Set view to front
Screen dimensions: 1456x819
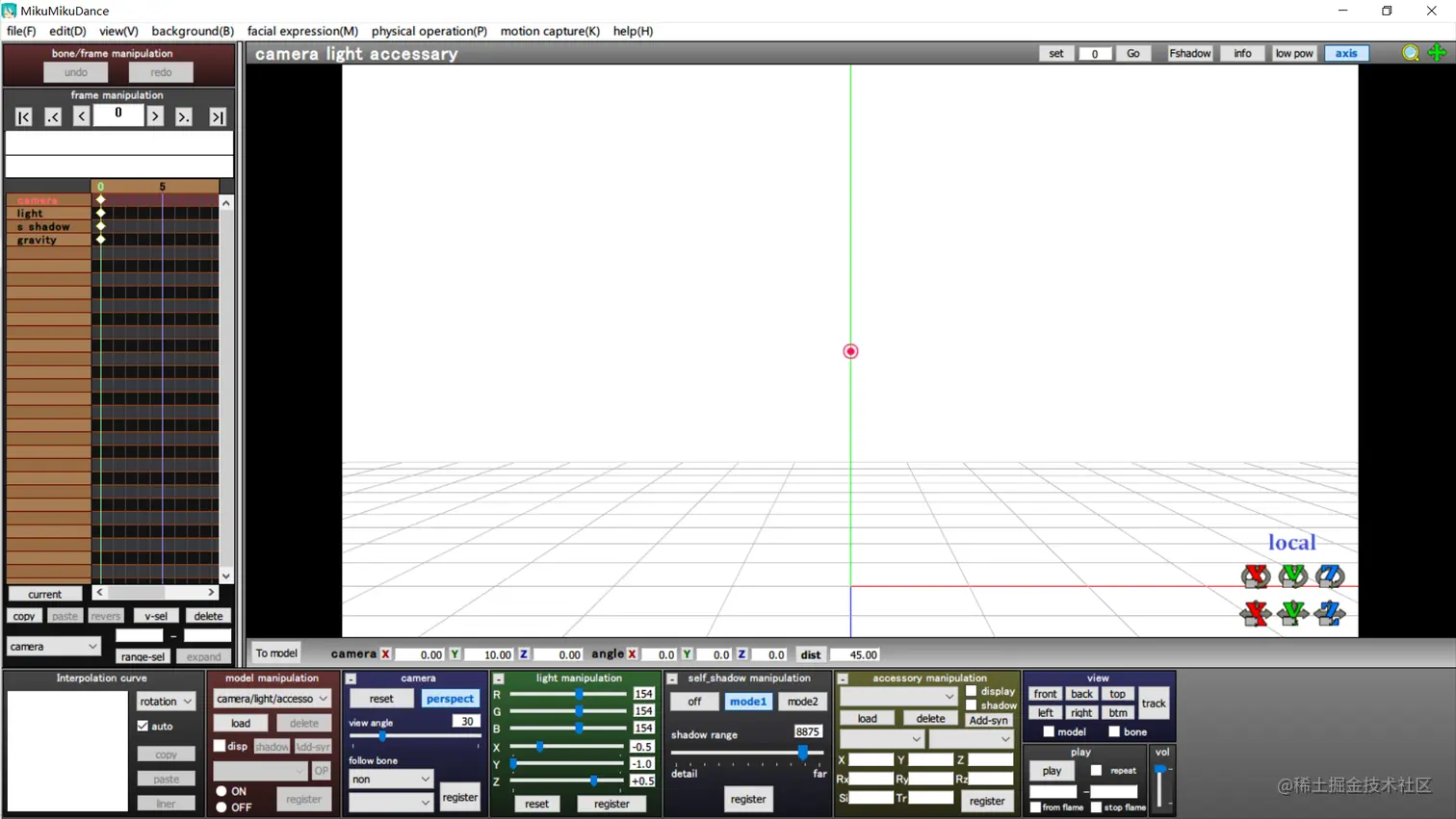coord(1046,694)
